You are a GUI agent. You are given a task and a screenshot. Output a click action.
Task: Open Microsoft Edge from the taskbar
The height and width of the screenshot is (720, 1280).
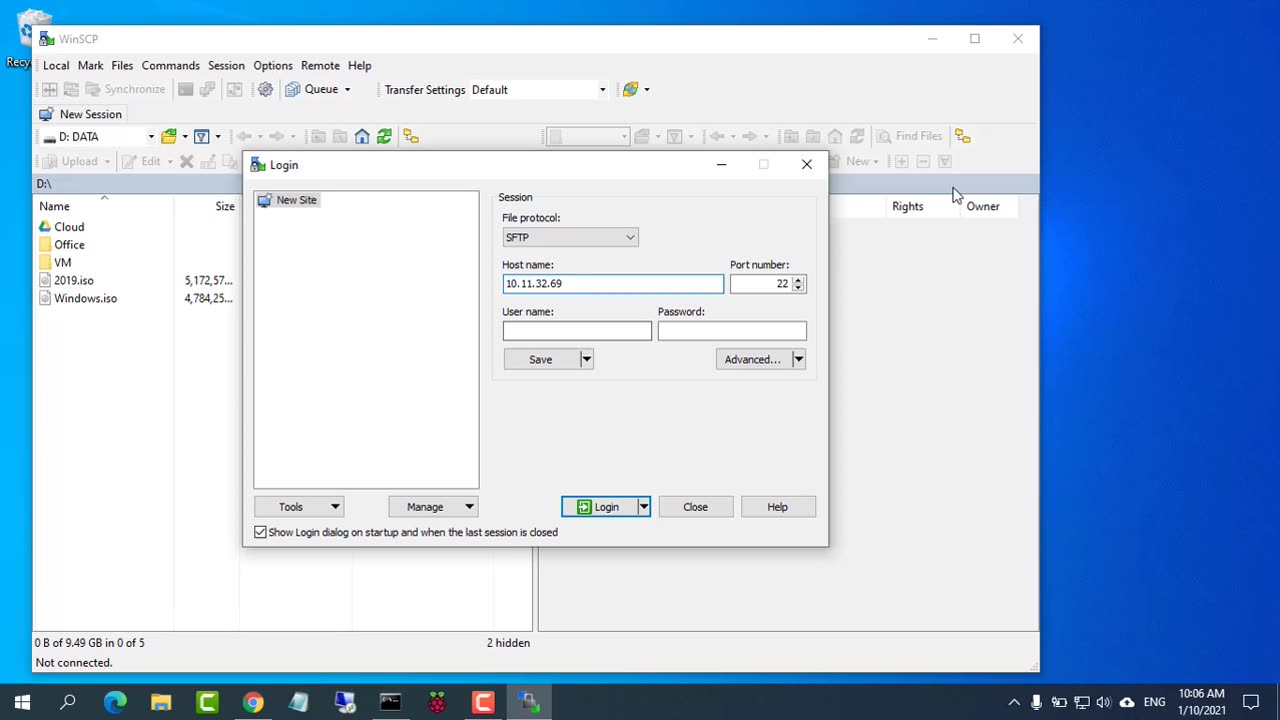click(x=115, y=702)
